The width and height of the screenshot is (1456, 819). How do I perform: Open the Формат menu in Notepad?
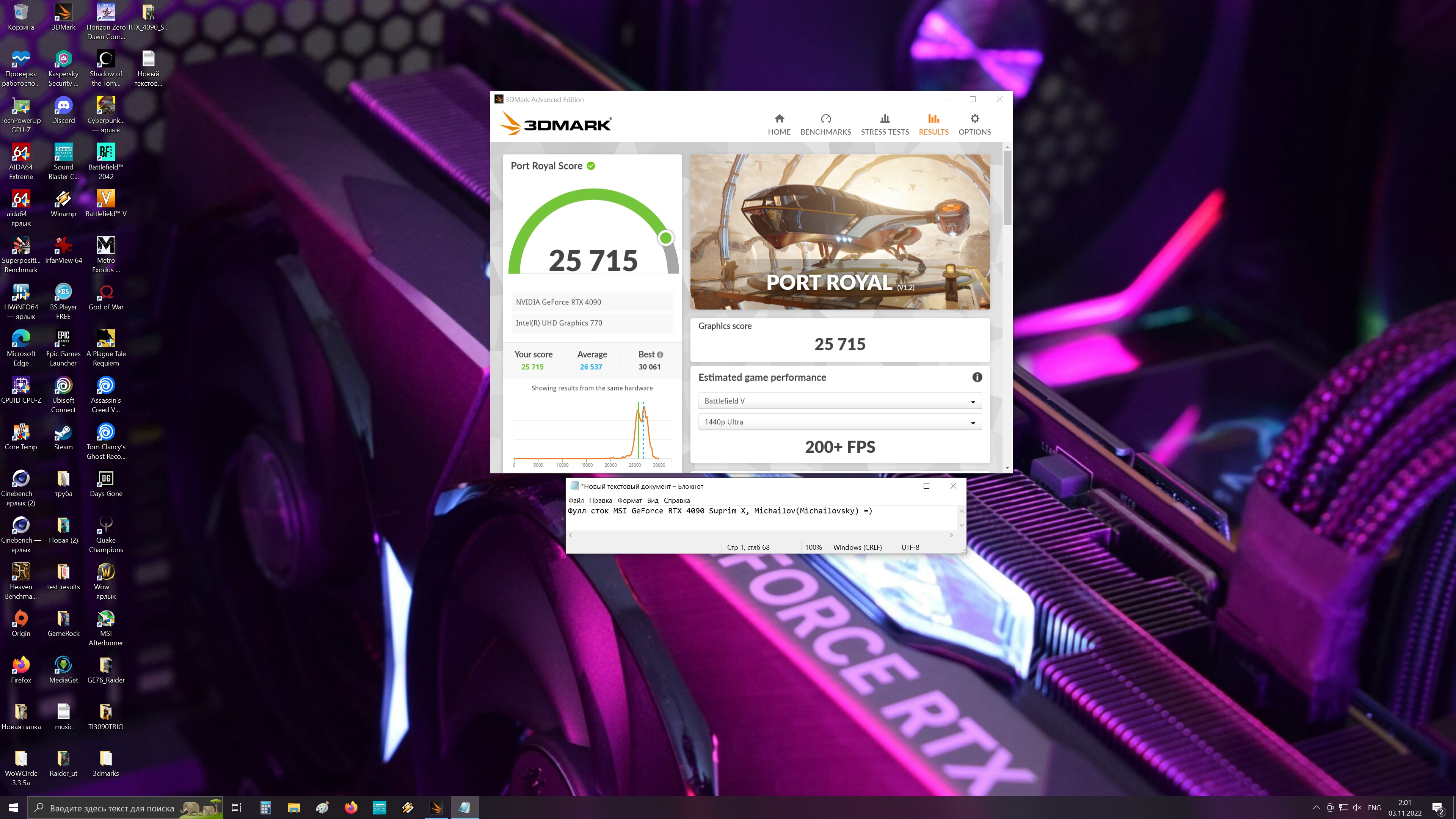click(x=629, y=500)
